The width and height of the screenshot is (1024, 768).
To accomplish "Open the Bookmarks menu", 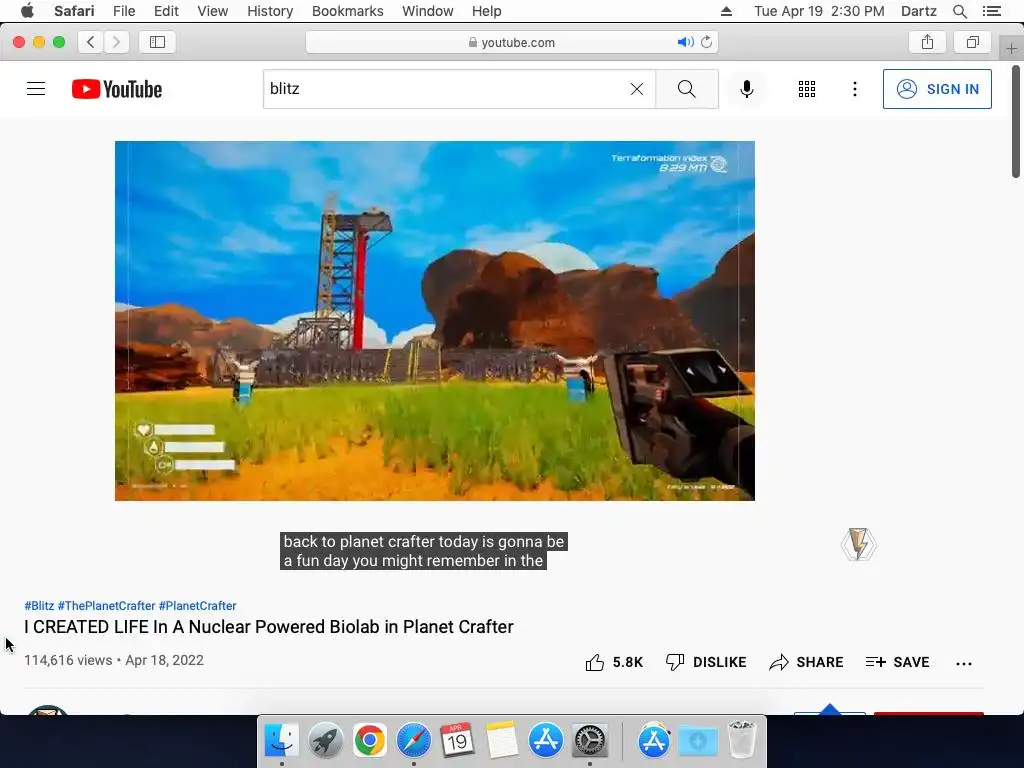I will point(347,11).
